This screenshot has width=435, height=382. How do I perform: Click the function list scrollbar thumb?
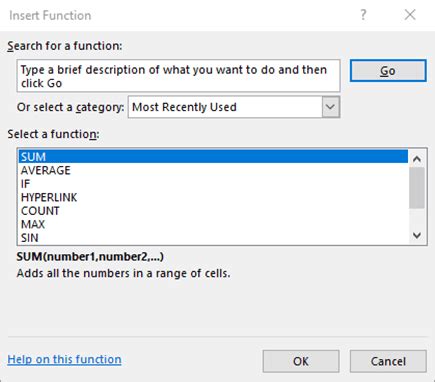click(x=417, y=188)
